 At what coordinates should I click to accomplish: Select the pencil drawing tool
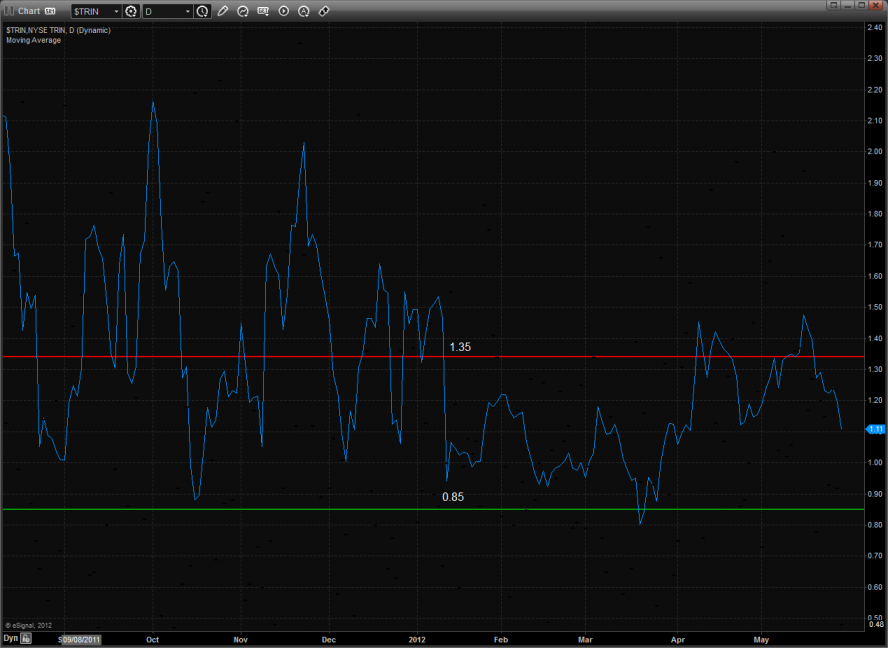pos(222,11)
